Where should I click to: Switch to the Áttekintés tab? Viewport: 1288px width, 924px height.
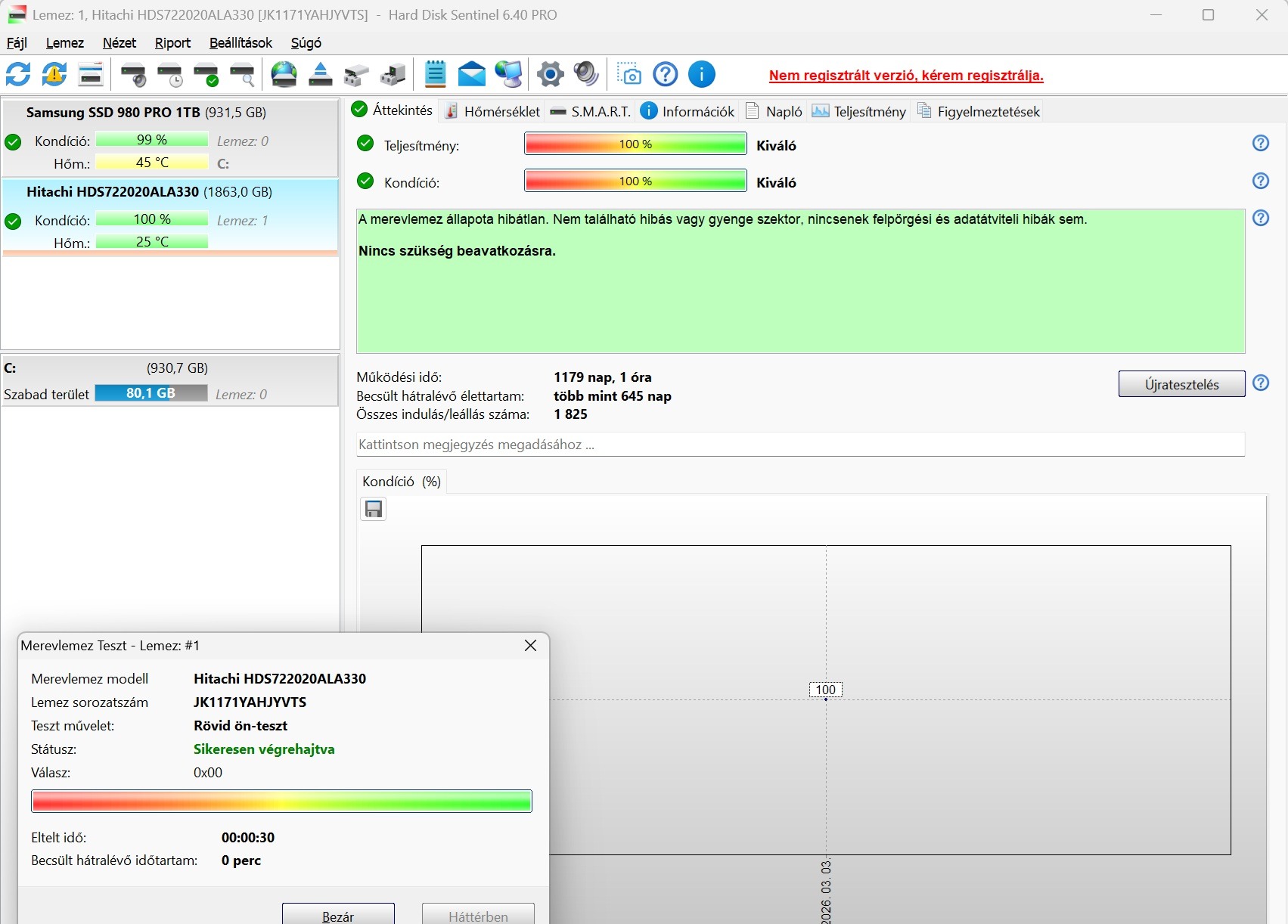click(393, 110)
